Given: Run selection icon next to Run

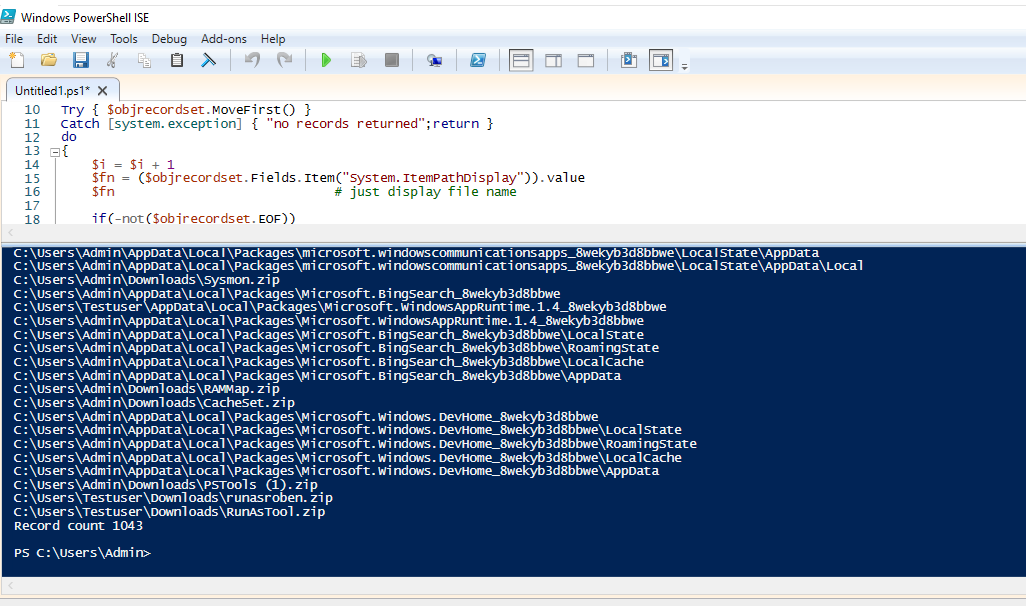Looking at the screenshot, I should (x=359, y=61).
